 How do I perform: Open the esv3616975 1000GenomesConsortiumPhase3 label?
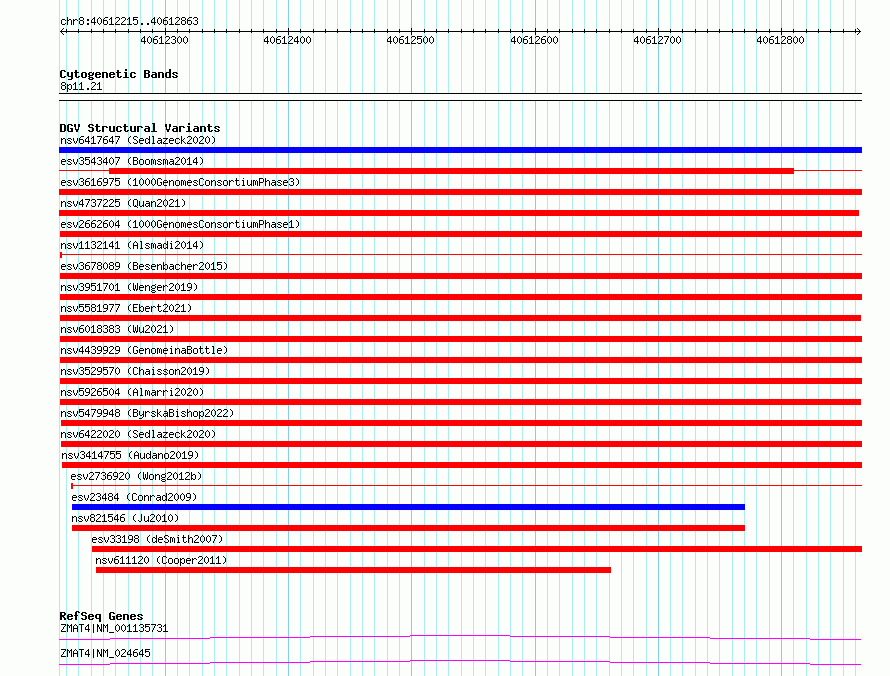point(180,182)
